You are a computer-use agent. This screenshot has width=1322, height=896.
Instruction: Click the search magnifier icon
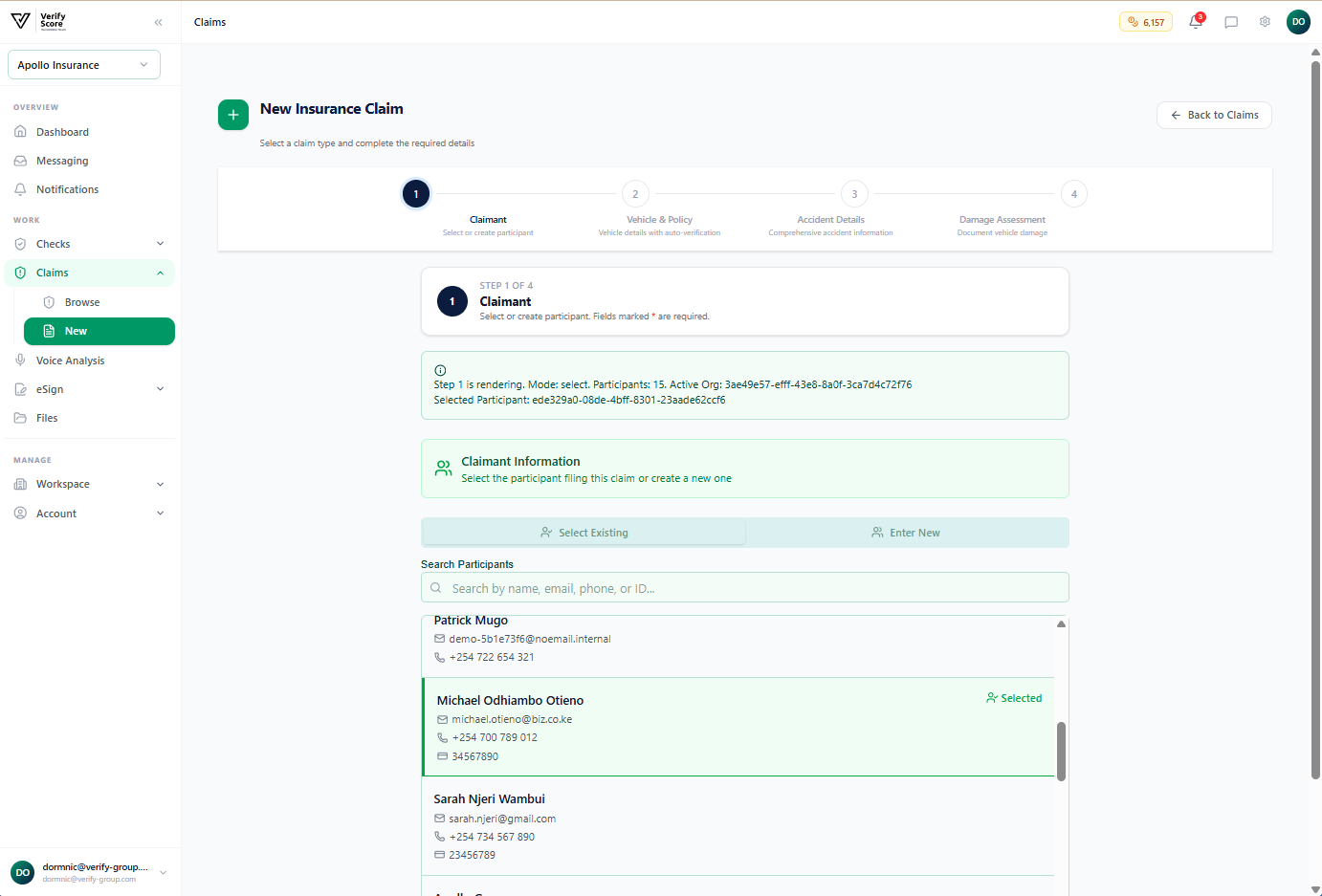pos(436,588)
